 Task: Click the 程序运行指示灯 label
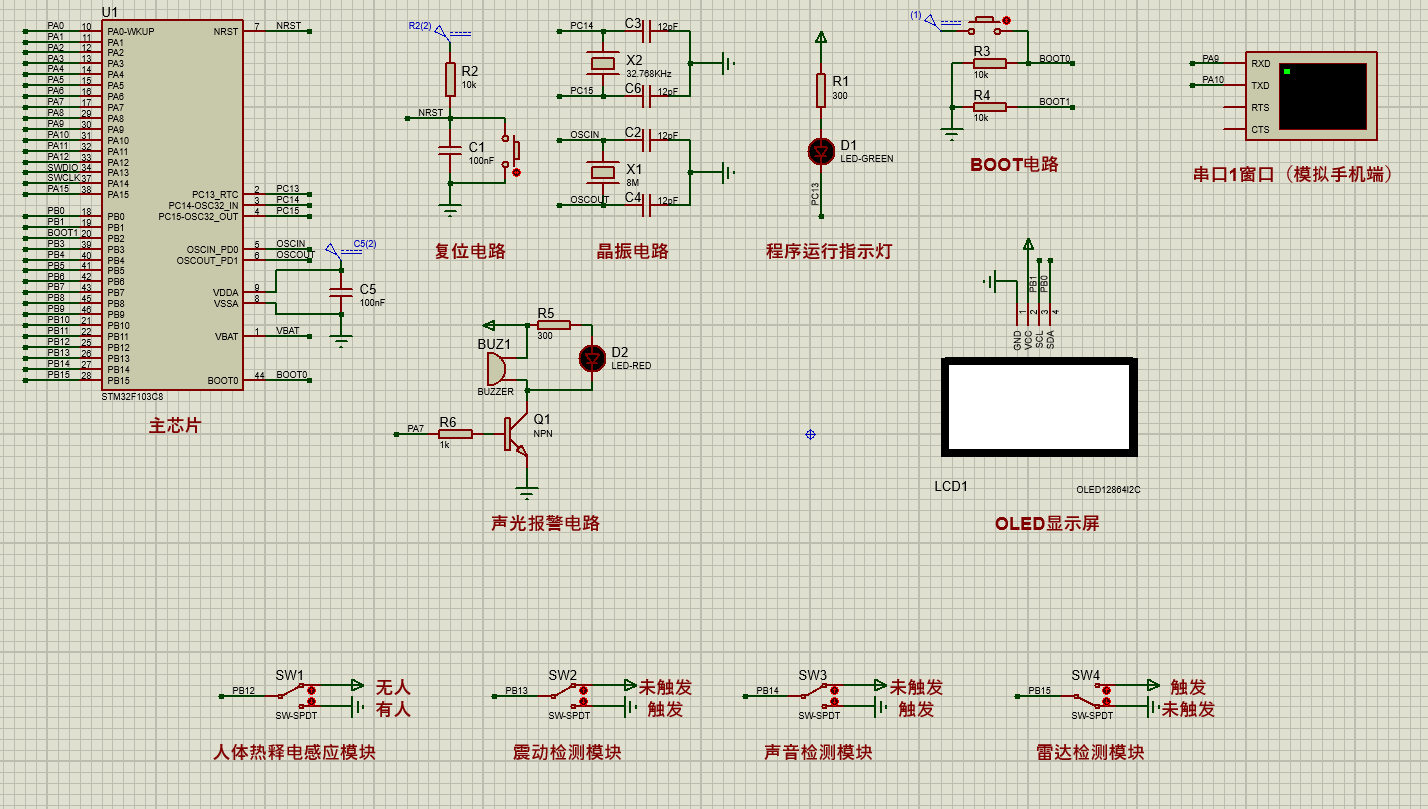(x=829, y=251)
